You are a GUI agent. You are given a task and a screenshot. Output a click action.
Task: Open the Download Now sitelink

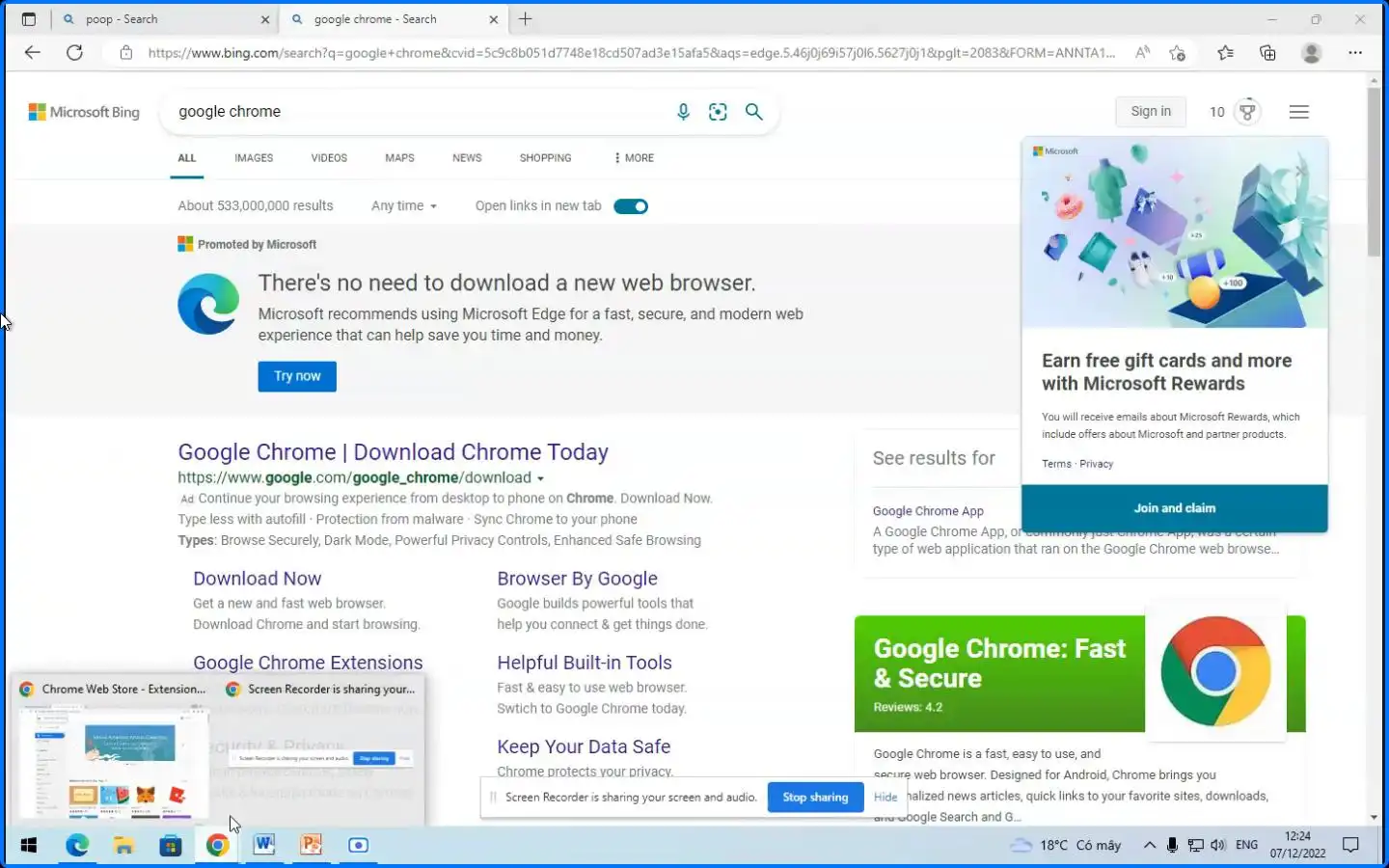click(257, 579)
